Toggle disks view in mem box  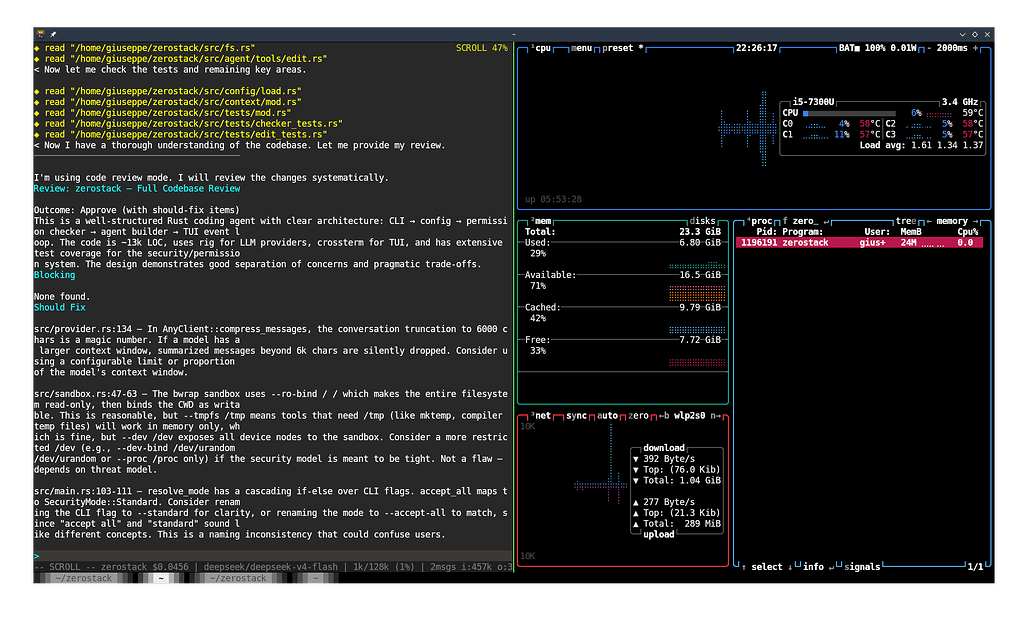(702, 222)
